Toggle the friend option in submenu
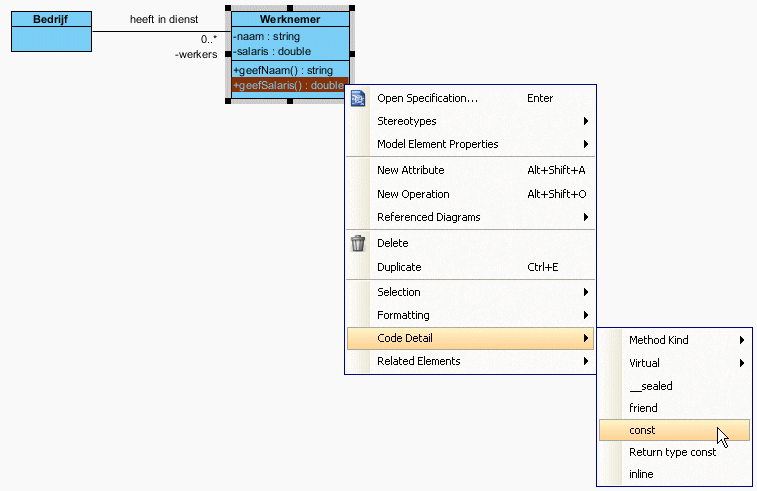The image size is (757, 491). tap(643, 408)
